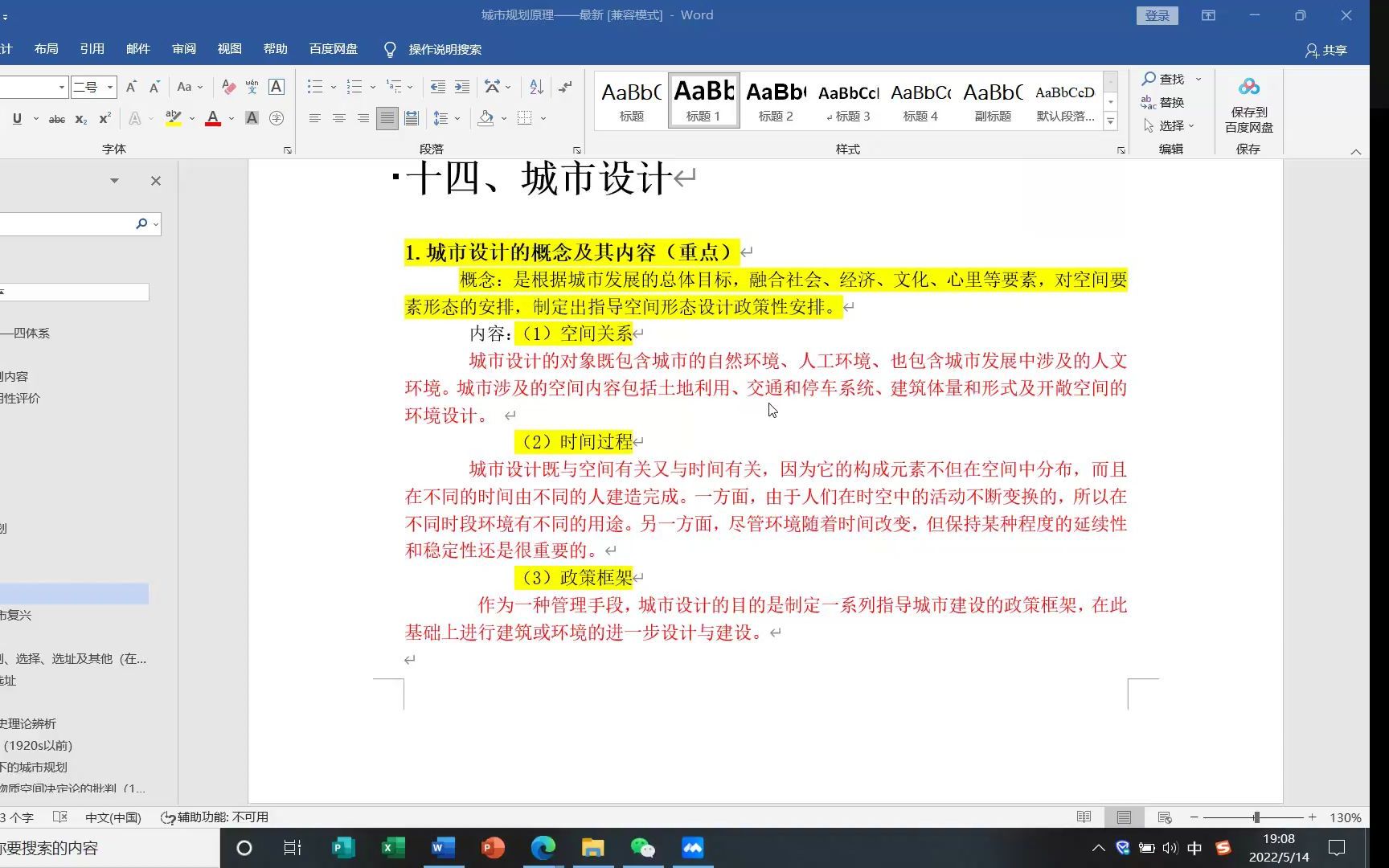The height and width of the screenshot is (868, 1389).
Task: Apply the 标题 2 style
Action: 776,100
